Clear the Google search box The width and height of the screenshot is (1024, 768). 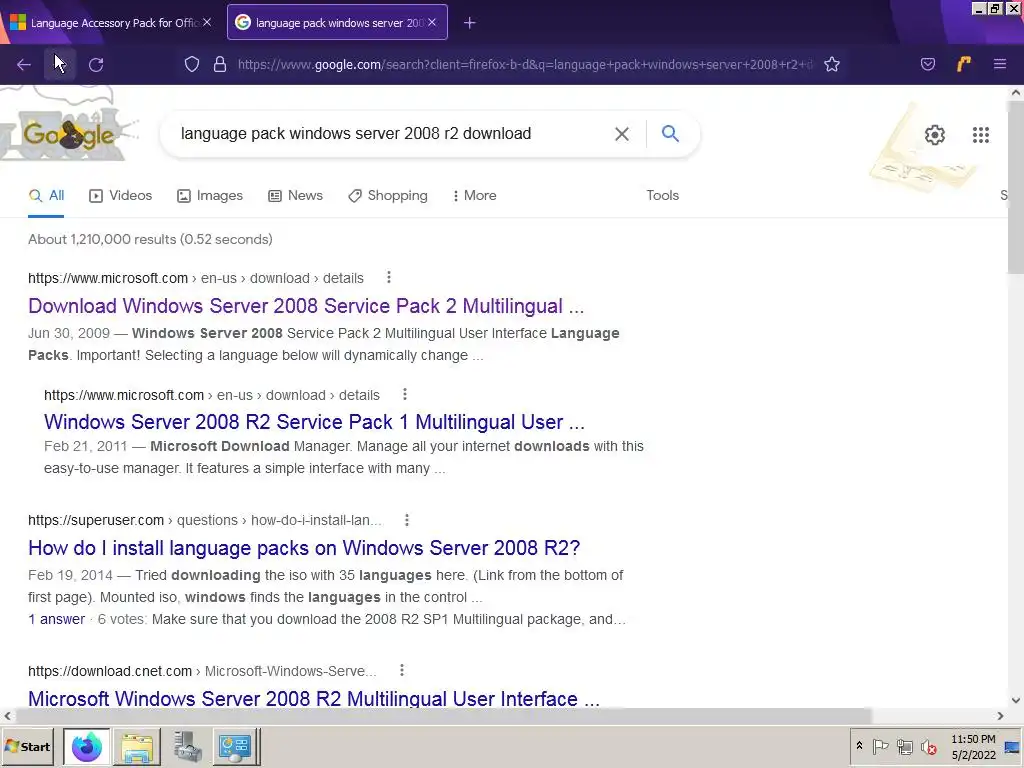tap(622, 134)
